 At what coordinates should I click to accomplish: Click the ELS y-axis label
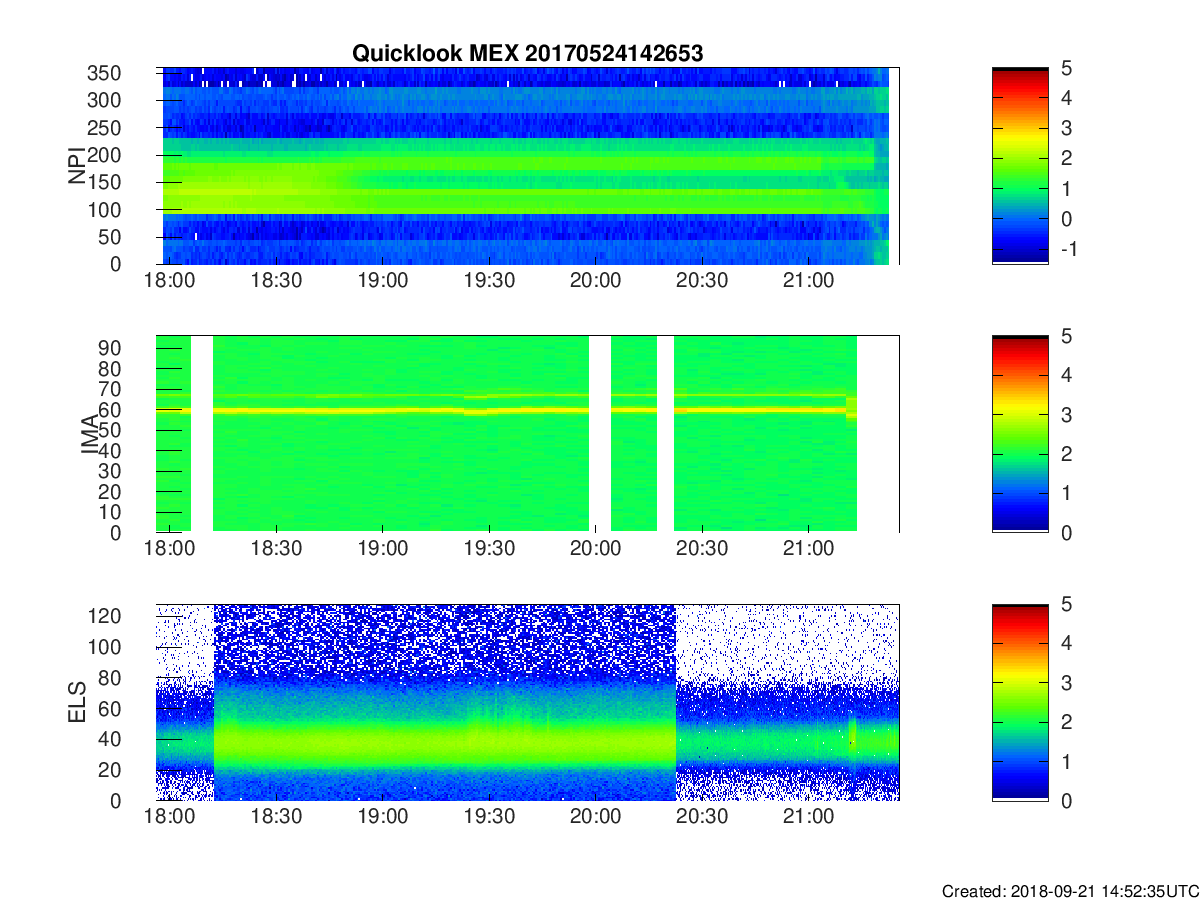[x=76, y=702]
